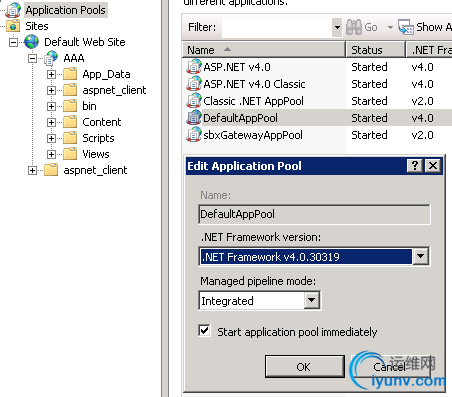452x397 pixels.
Task: Click the Go filter button
Action: [x=362, y=27]
